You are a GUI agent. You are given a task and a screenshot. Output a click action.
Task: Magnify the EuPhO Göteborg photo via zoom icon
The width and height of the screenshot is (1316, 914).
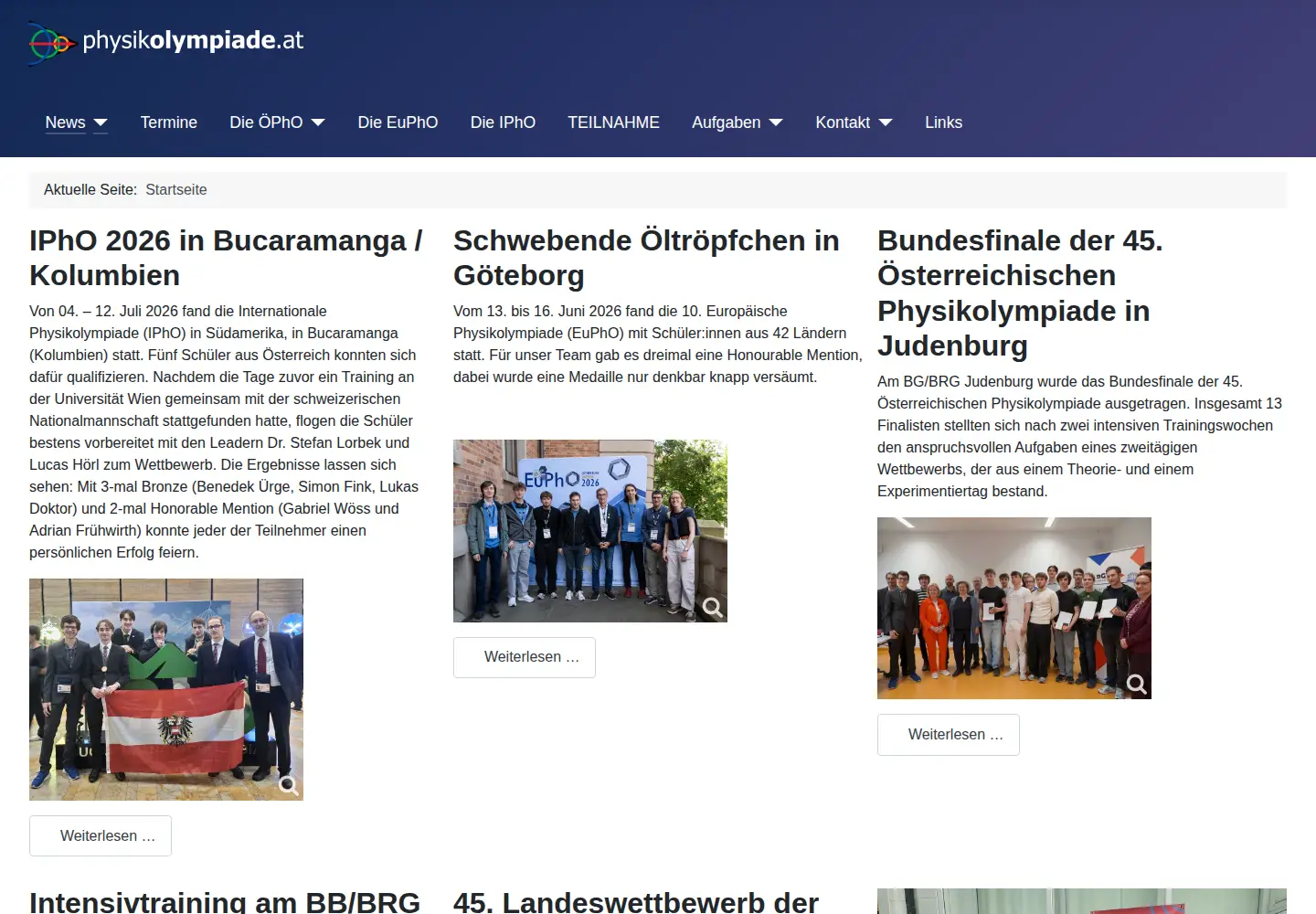point(713,607)
